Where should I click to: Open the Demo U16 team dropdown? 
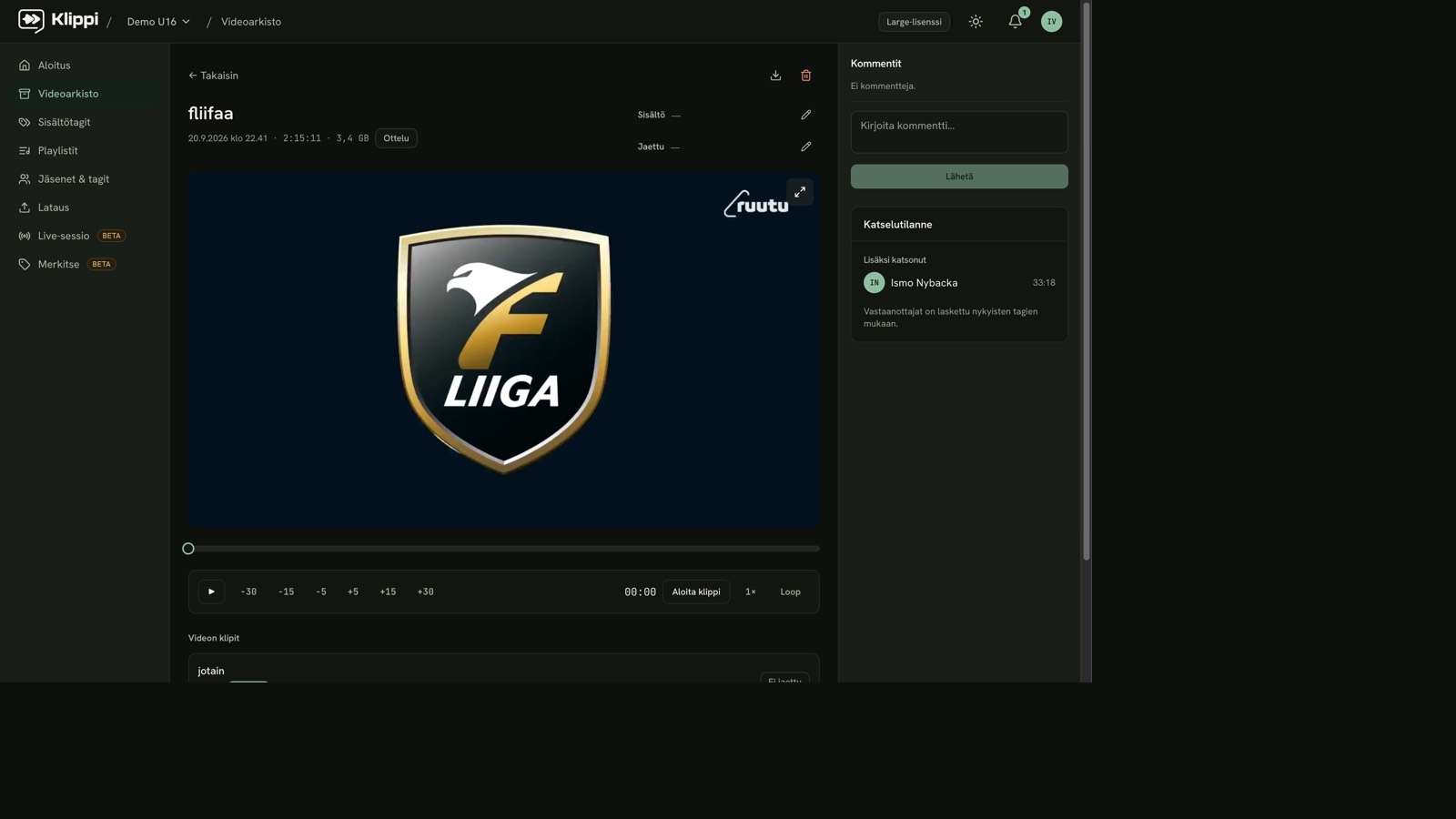pyautogui.click(x=158, y=22)
